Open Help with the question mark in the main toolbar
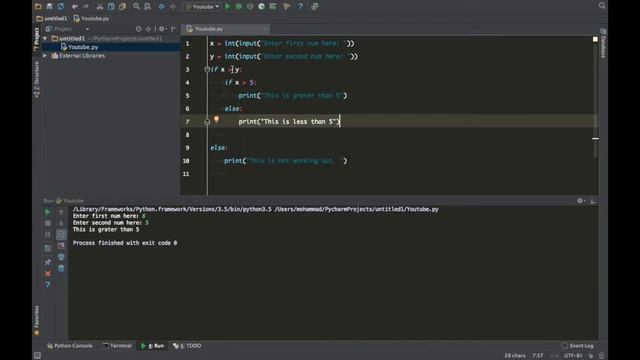This screenshot has width=640, height=360. coord(300,6)
